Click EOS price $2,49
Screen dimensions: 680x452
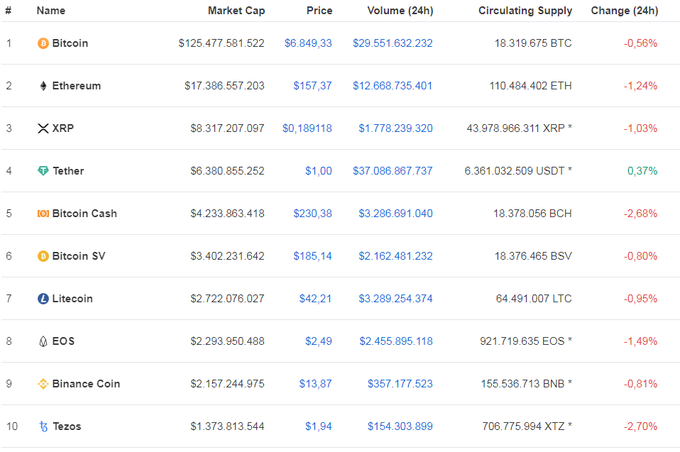318,341
